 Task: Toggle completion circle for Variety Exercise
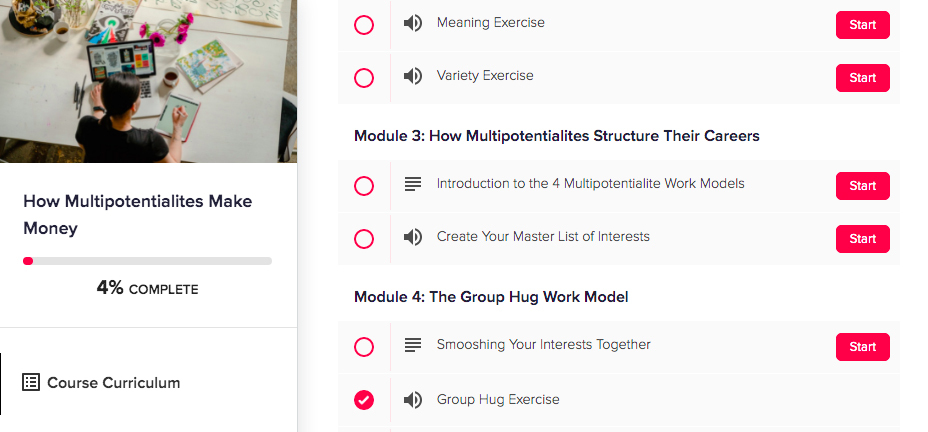click(364, 77)
